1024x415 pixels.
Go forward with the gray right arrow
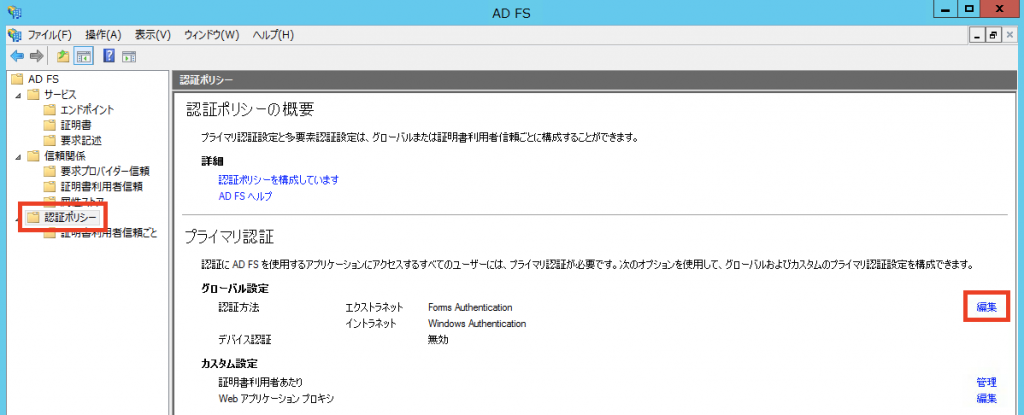37,56
